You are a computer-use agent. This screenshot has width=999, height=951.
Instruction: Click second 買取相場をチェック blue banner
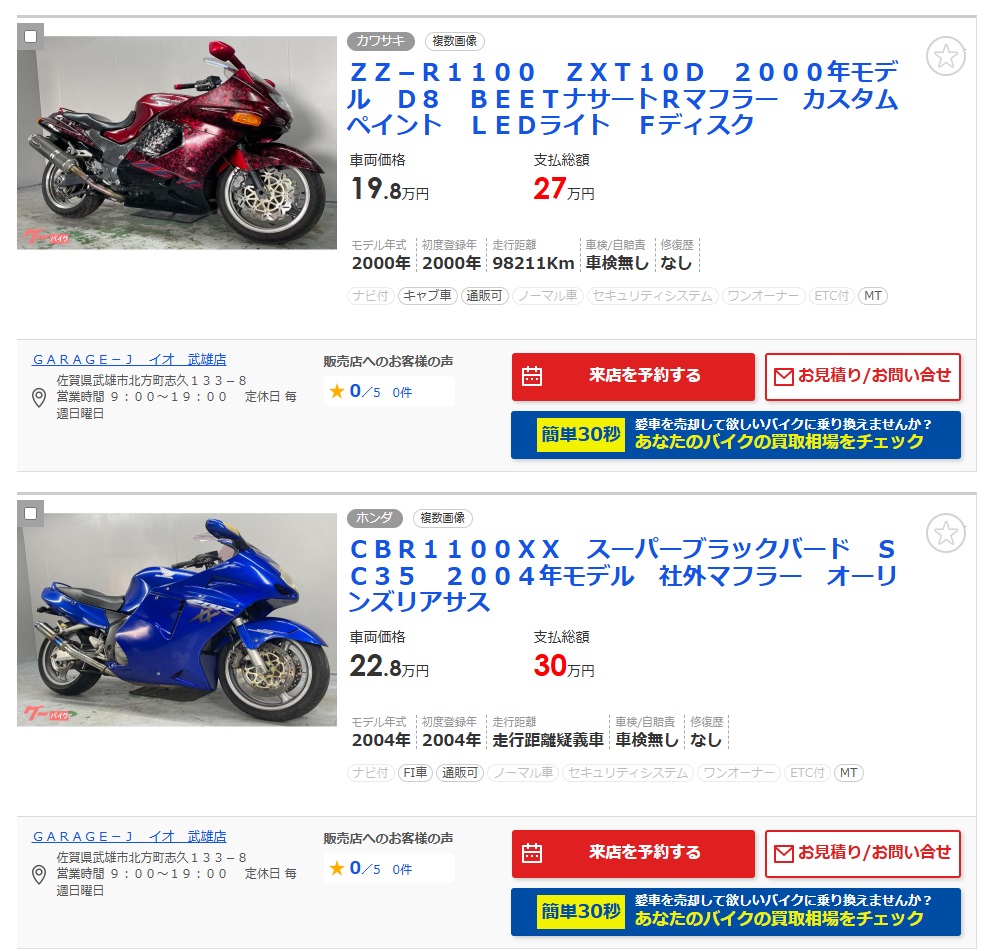[x=735, y=912]
